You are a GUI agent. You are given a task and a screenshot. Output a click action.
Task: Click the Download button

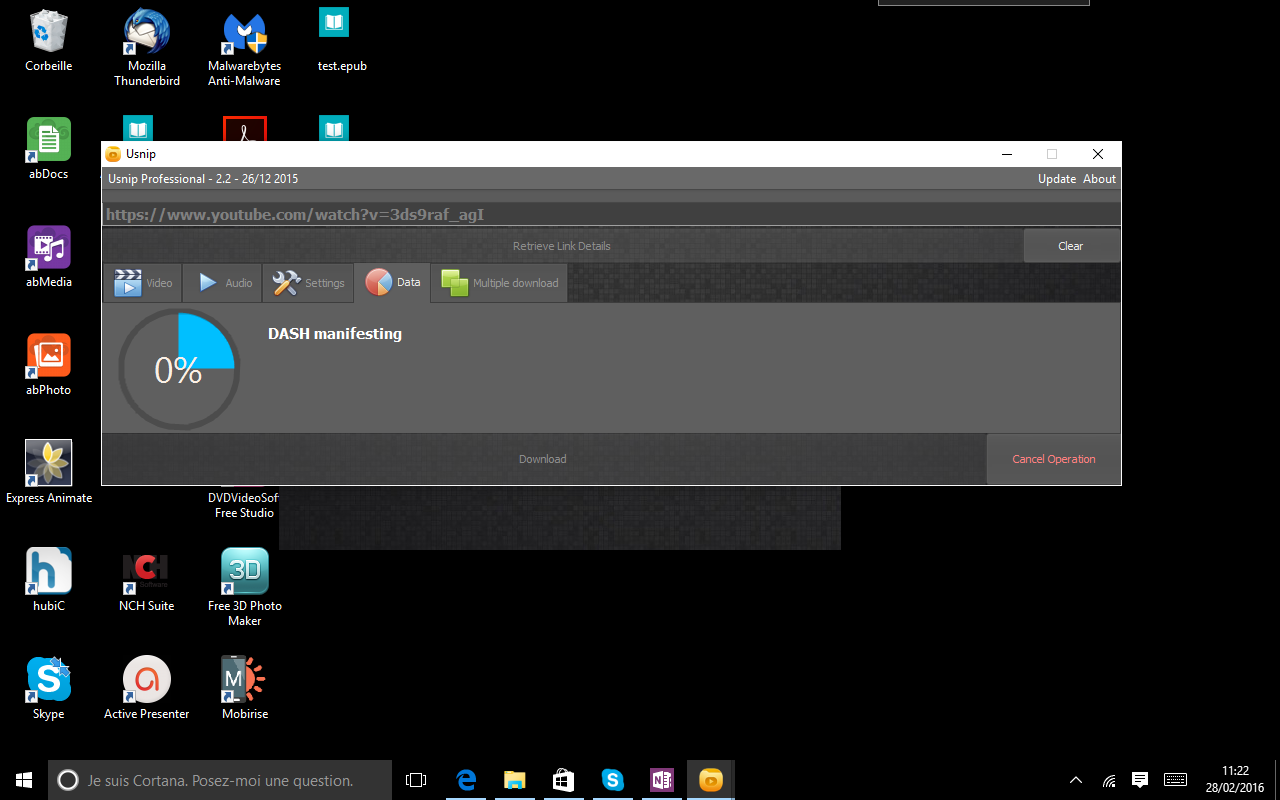coord(543,459)
